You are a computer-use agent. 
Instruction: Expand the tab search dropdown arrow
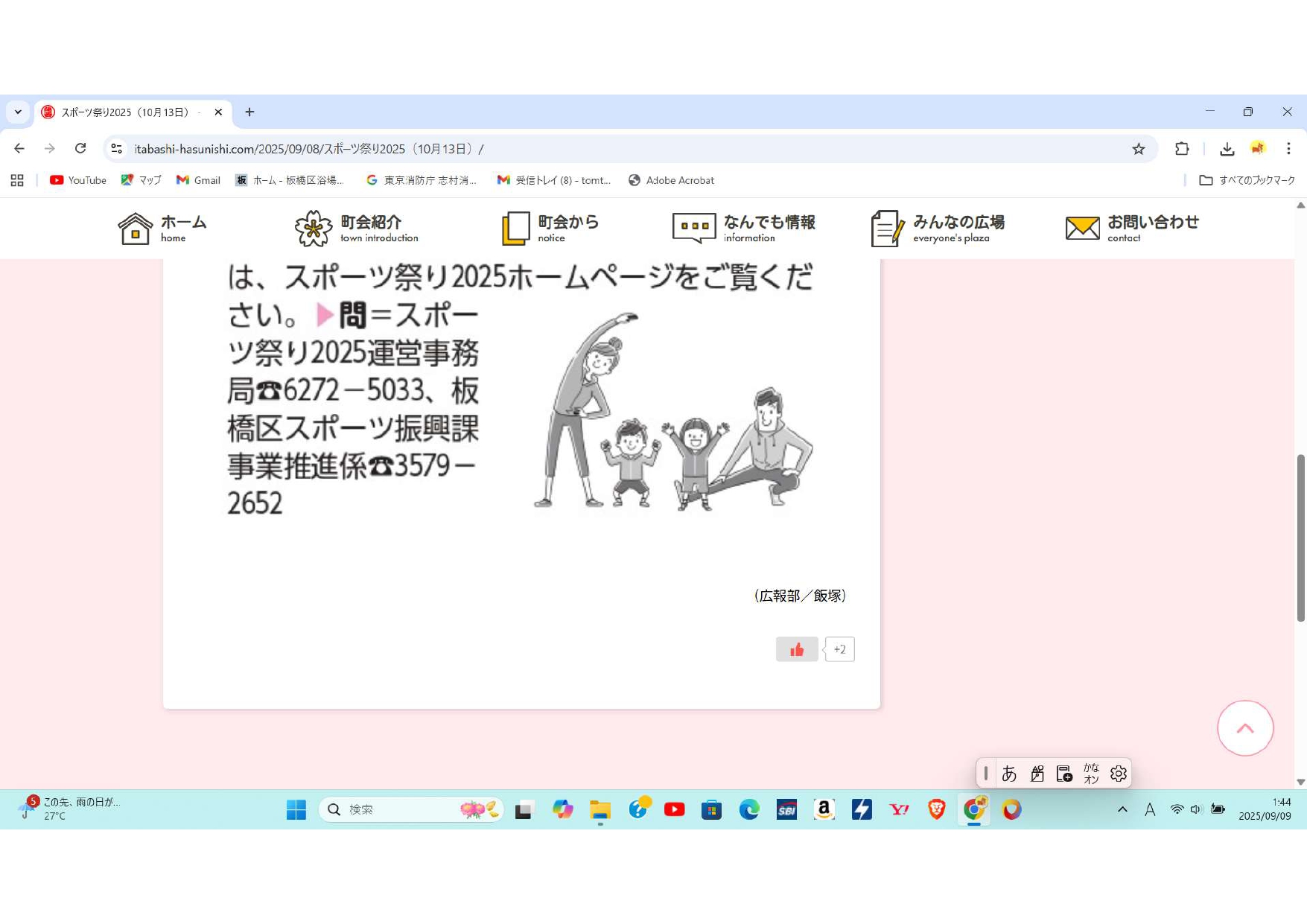18,112
